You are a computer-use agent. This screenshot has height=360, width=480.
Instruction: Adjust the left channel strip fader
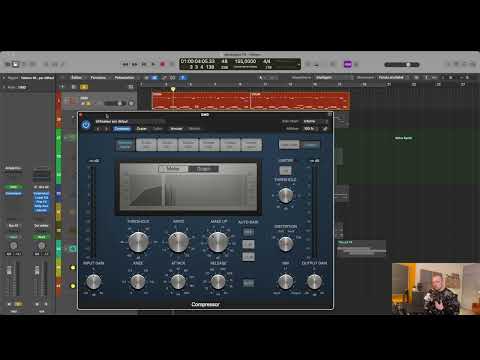point(10,270)
